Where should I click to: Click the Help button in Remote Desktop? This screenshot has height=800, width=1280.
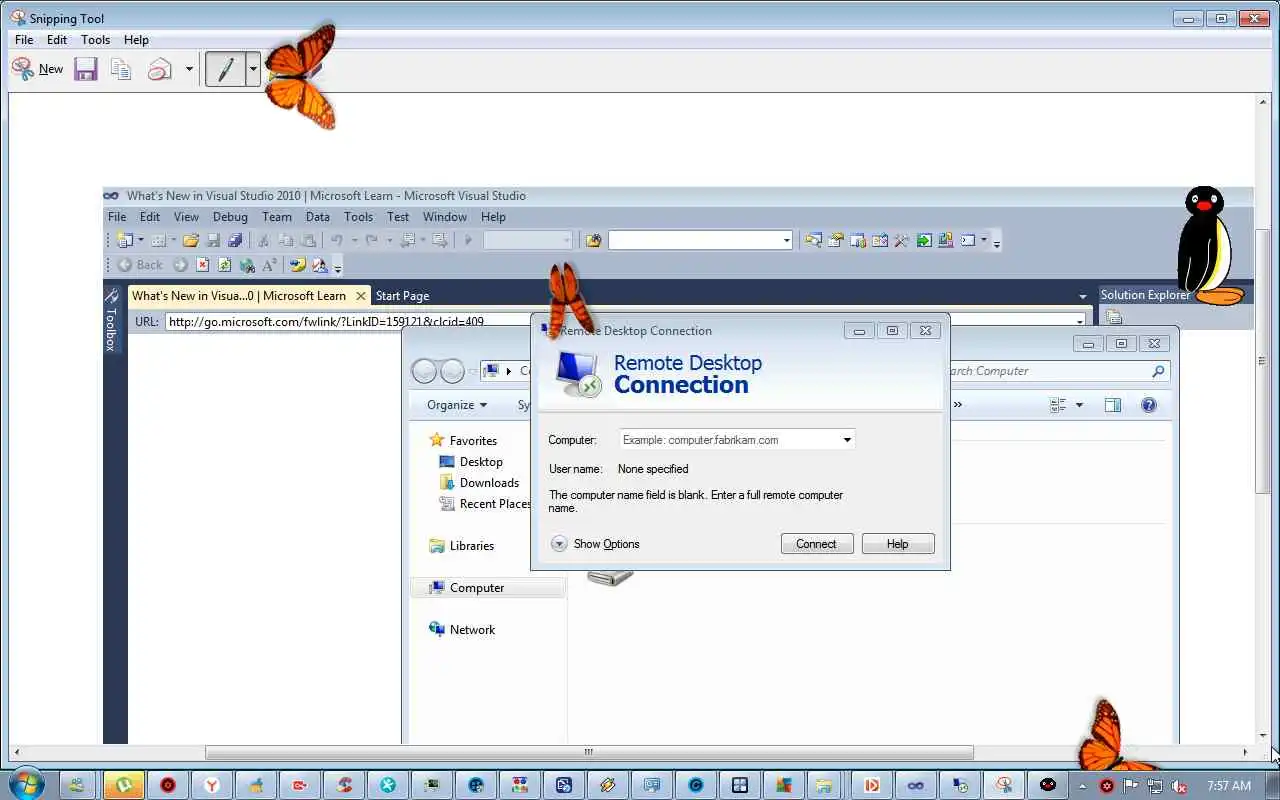898,544
